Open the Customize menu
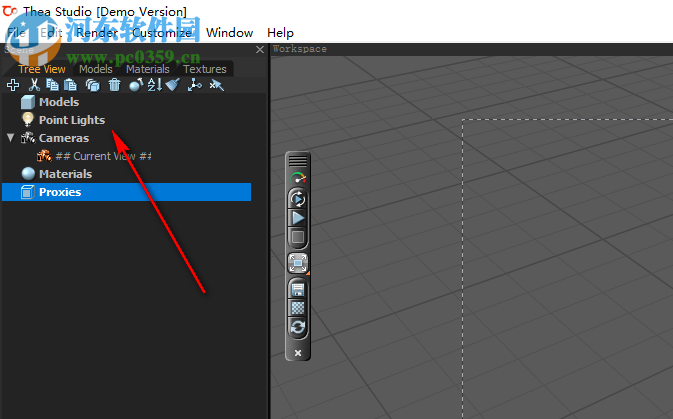The width and height of the screenshot is (673, 419). pos(162,33)
